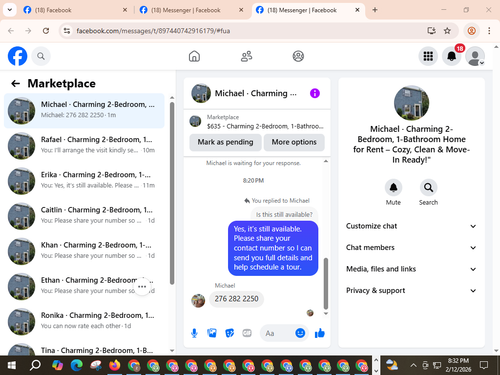500x375 pixels.
Task: Send a thumbs-up like
Action: [320, 333]
